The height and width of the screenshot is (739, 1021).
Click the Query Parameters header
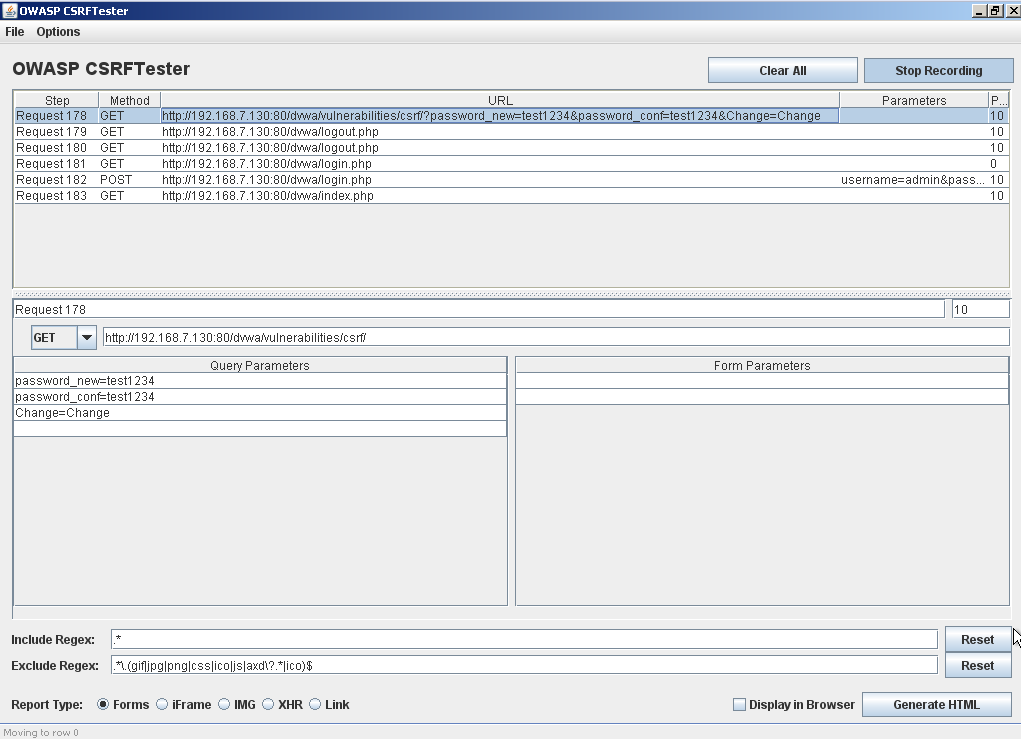(x=260, y=365)
